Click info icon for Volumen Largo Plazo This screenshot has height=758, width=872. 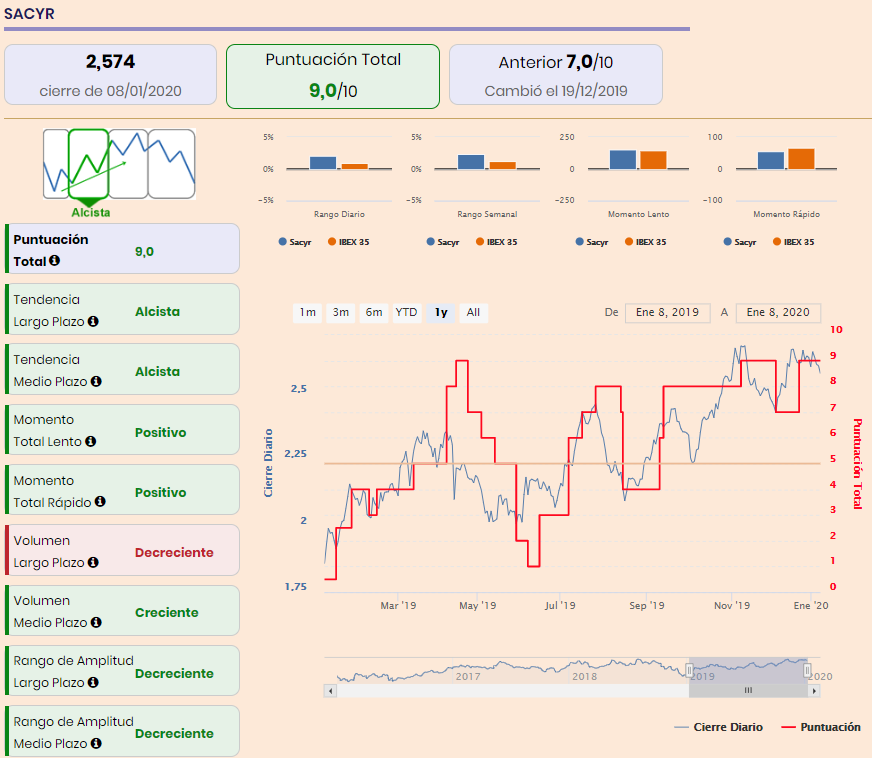pos(93,562)
